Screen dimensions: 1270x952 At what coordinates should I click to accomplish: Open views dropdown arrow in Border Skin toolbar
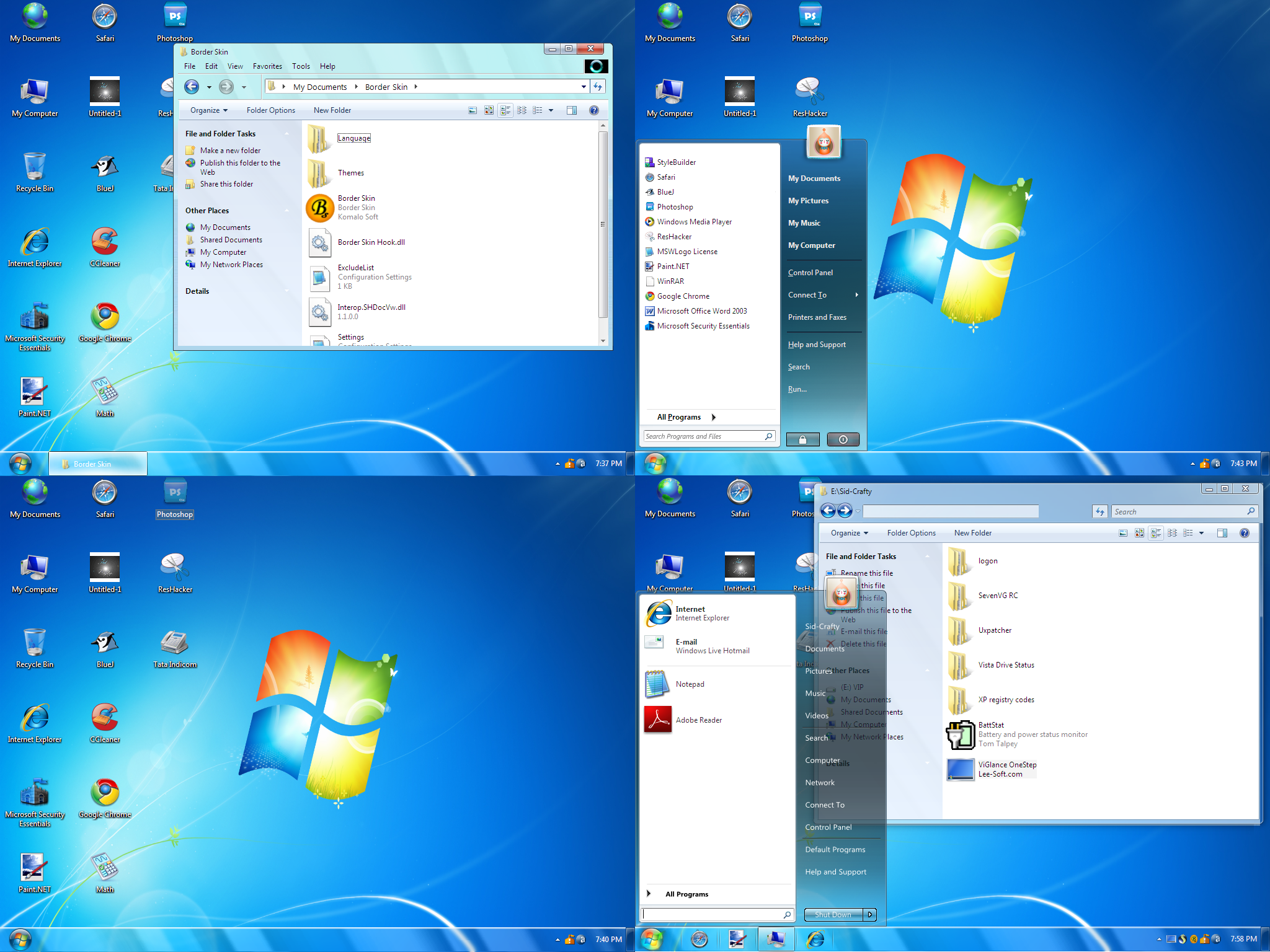pyautogui.click(x=551, y=110)
